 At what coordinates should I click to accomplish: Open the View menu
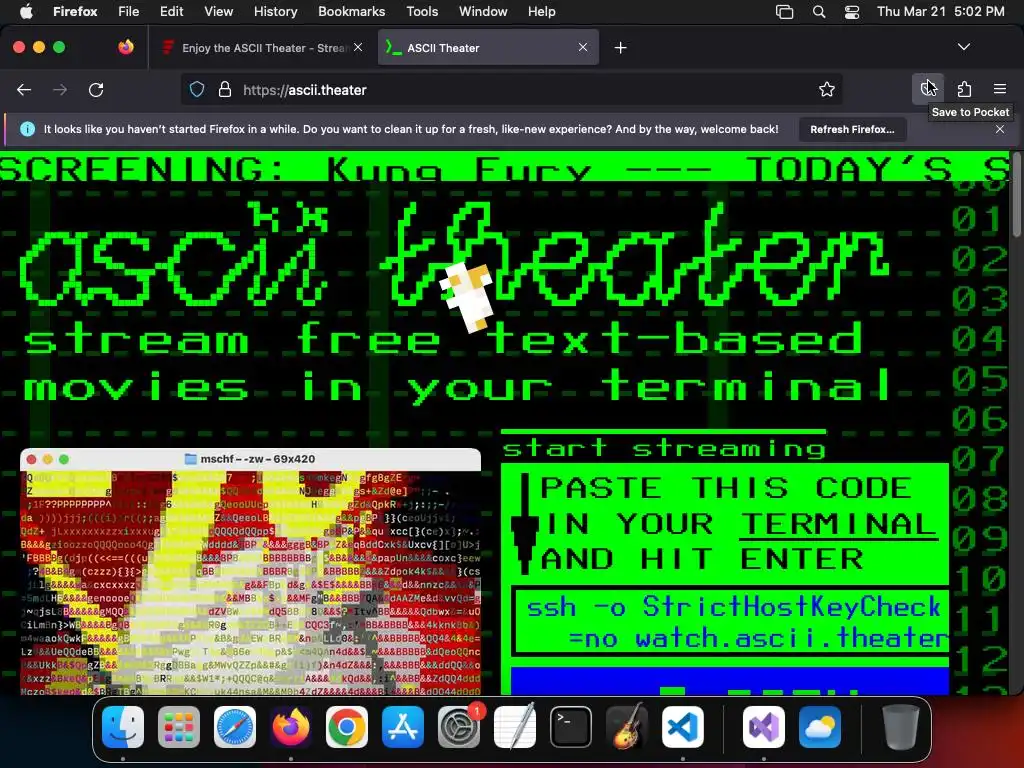[218, 11]
